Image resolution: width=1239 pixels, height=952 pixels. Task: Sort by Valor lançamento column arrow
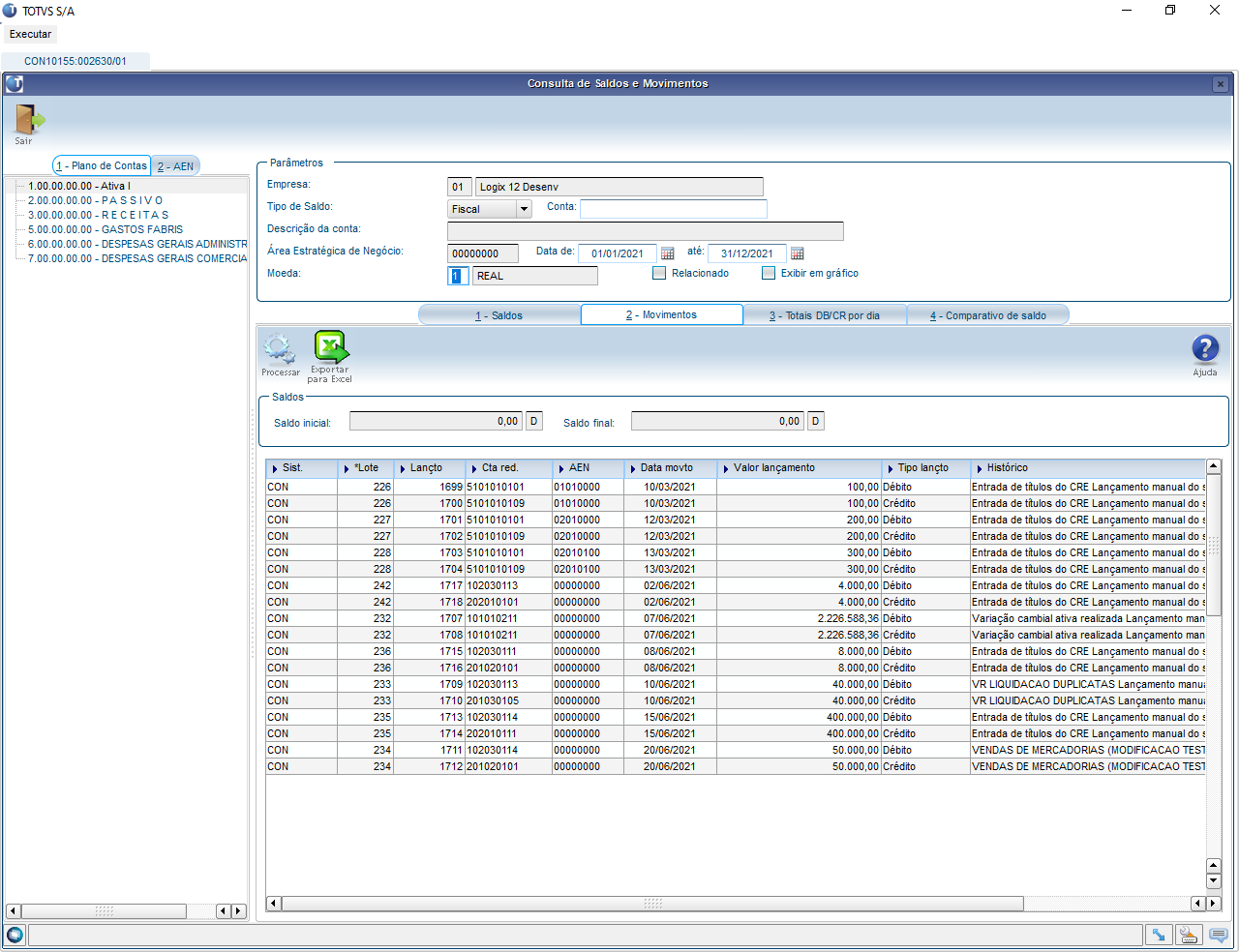[x=726, y=469]
